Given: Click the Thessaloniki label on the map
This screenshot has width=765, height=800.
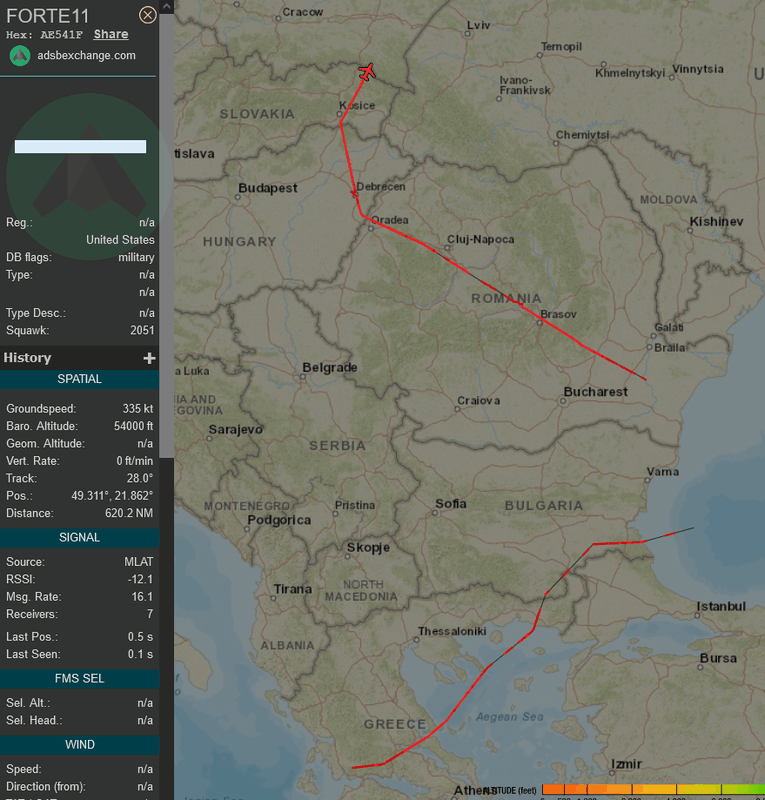Looking at the screenshot, I should click(452, 631).
